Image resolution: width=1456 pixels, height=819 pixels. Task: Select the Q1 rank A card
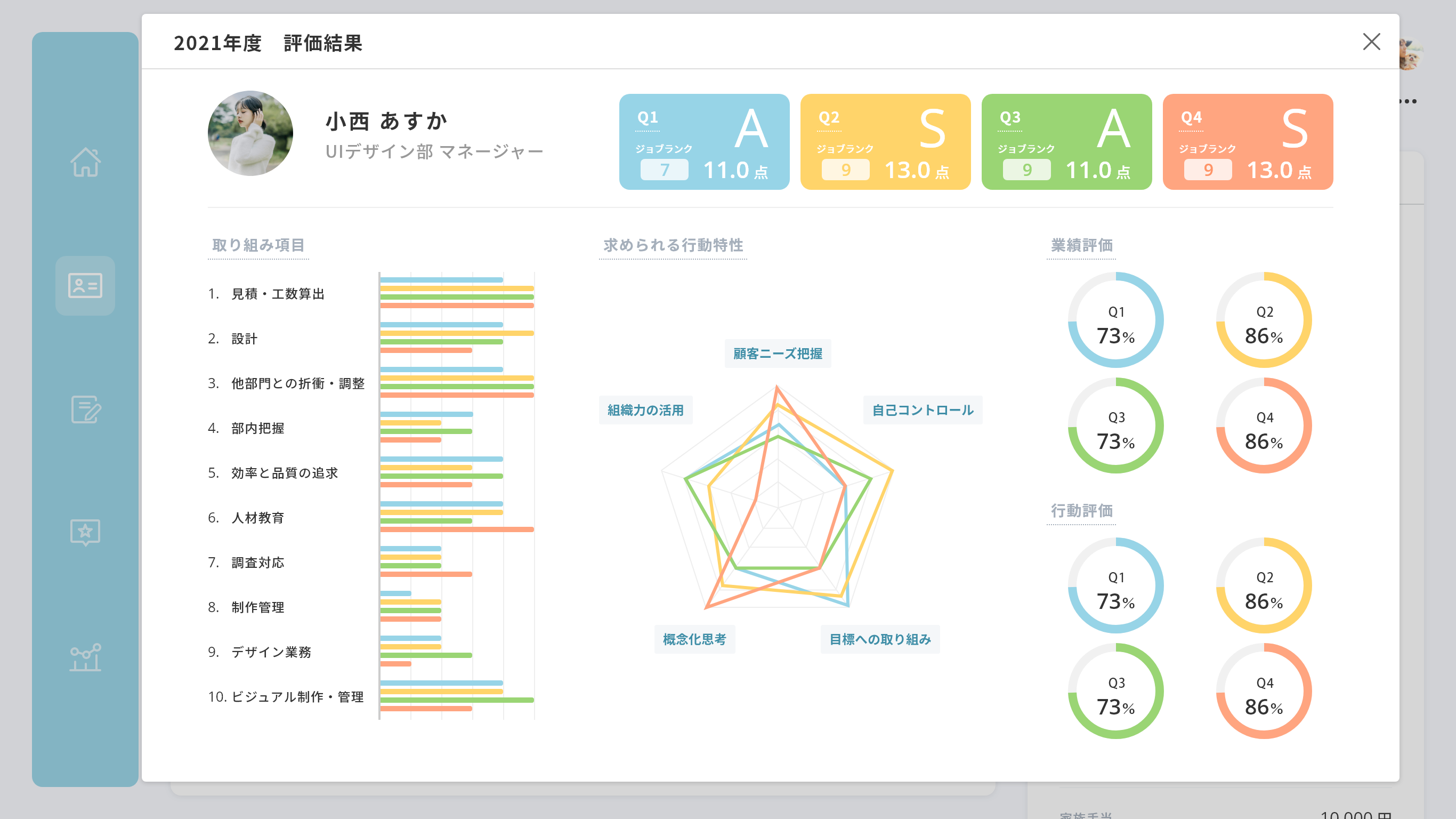(703, 142)
